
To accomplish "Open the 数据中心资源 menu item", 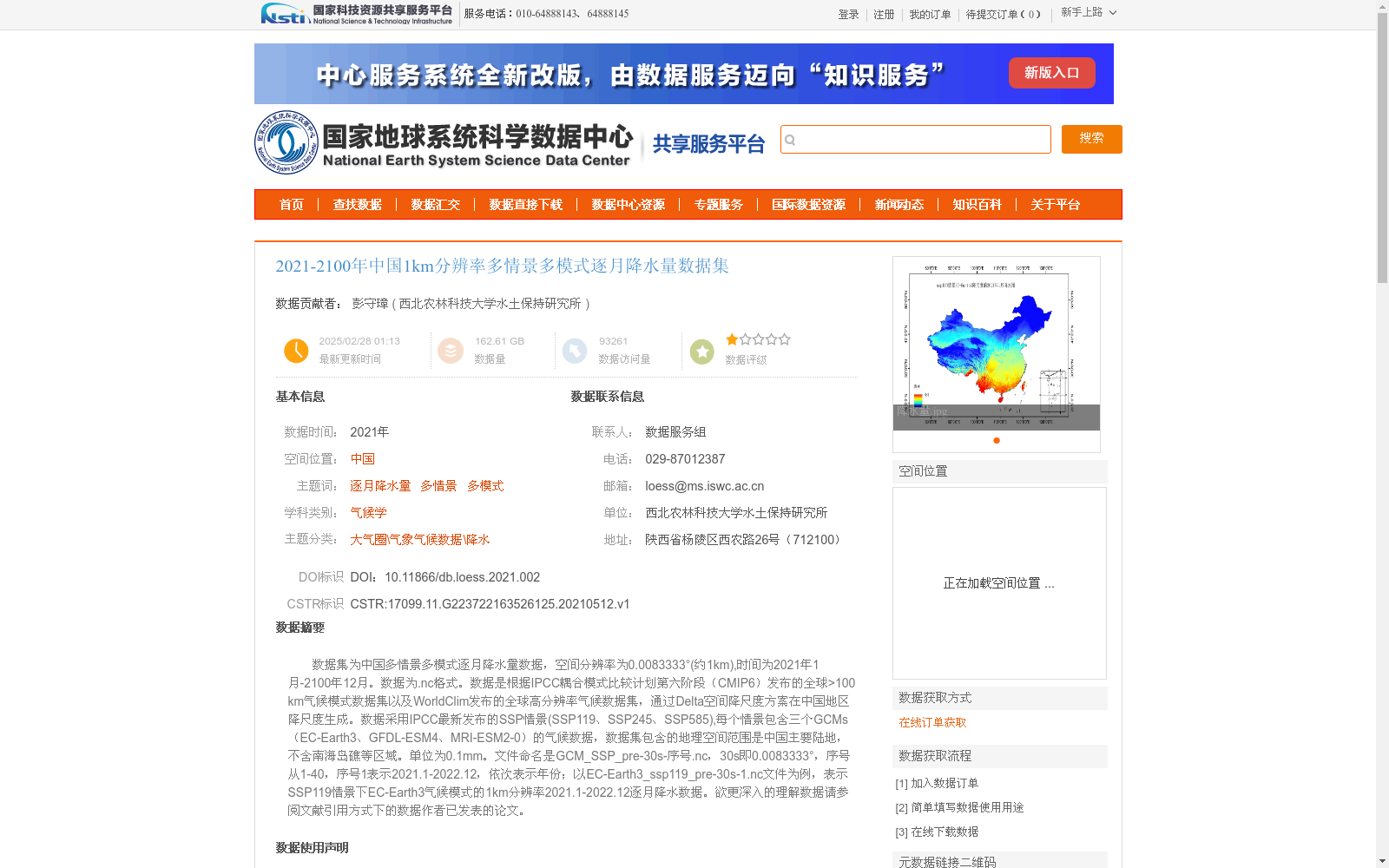I will pos(629,205).
